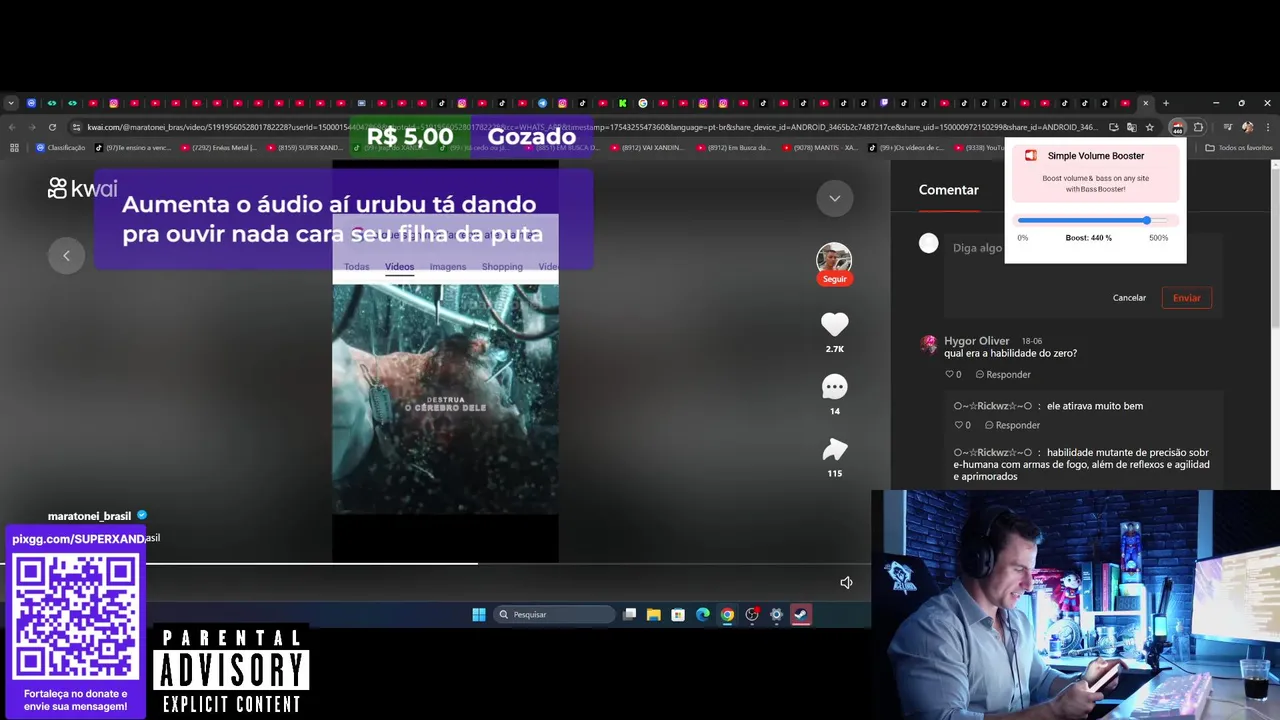Screen dimensions: 1280x720
Task: Click the 2.7K likes count
Action: point(834,349)
